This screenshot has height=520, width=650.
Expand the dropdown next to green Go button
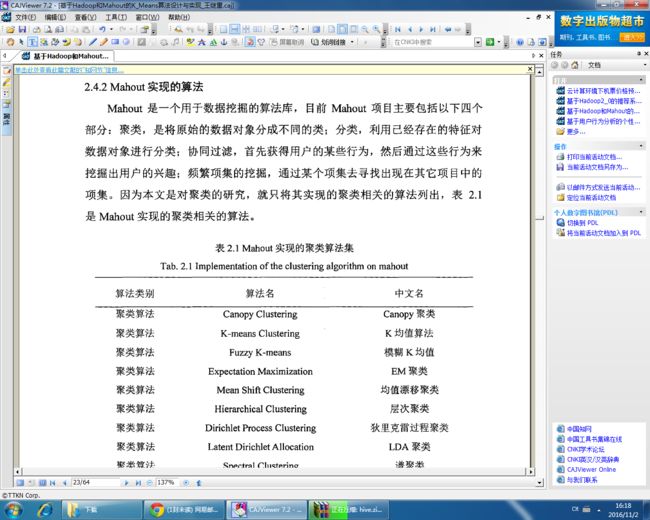coord(499,42)
